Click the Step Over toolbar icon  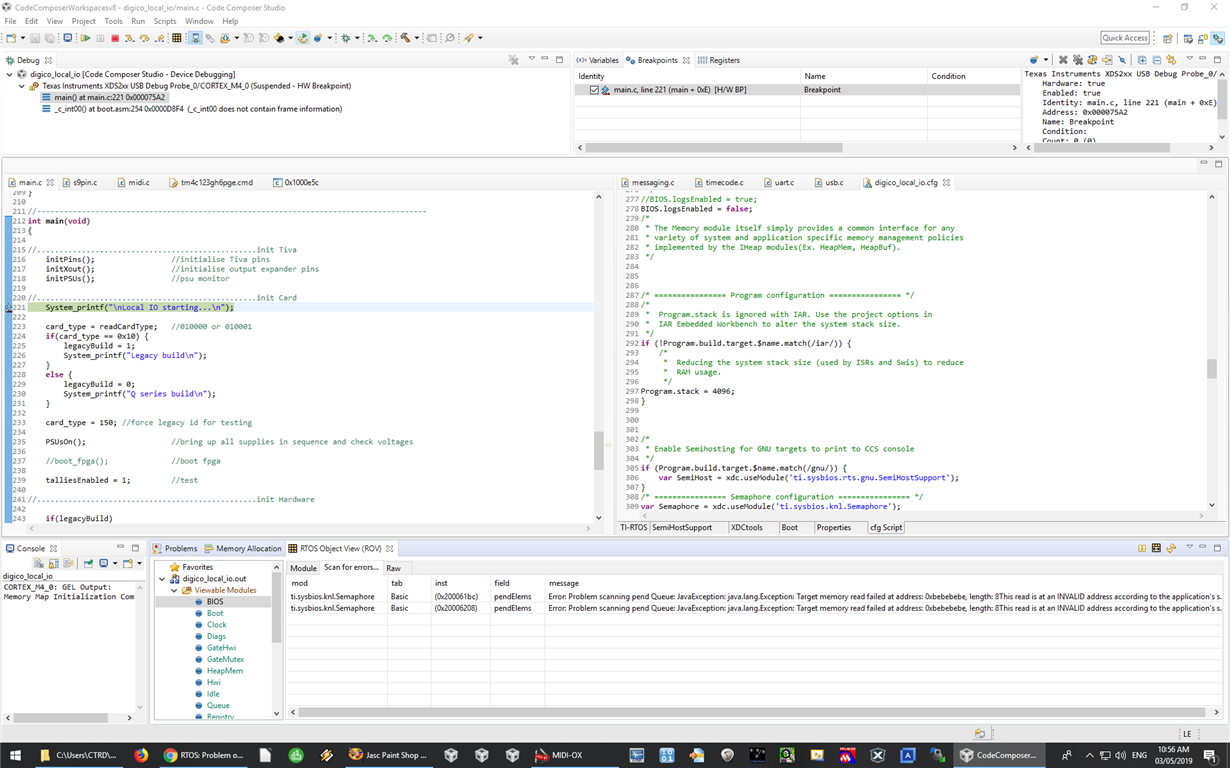144,38
